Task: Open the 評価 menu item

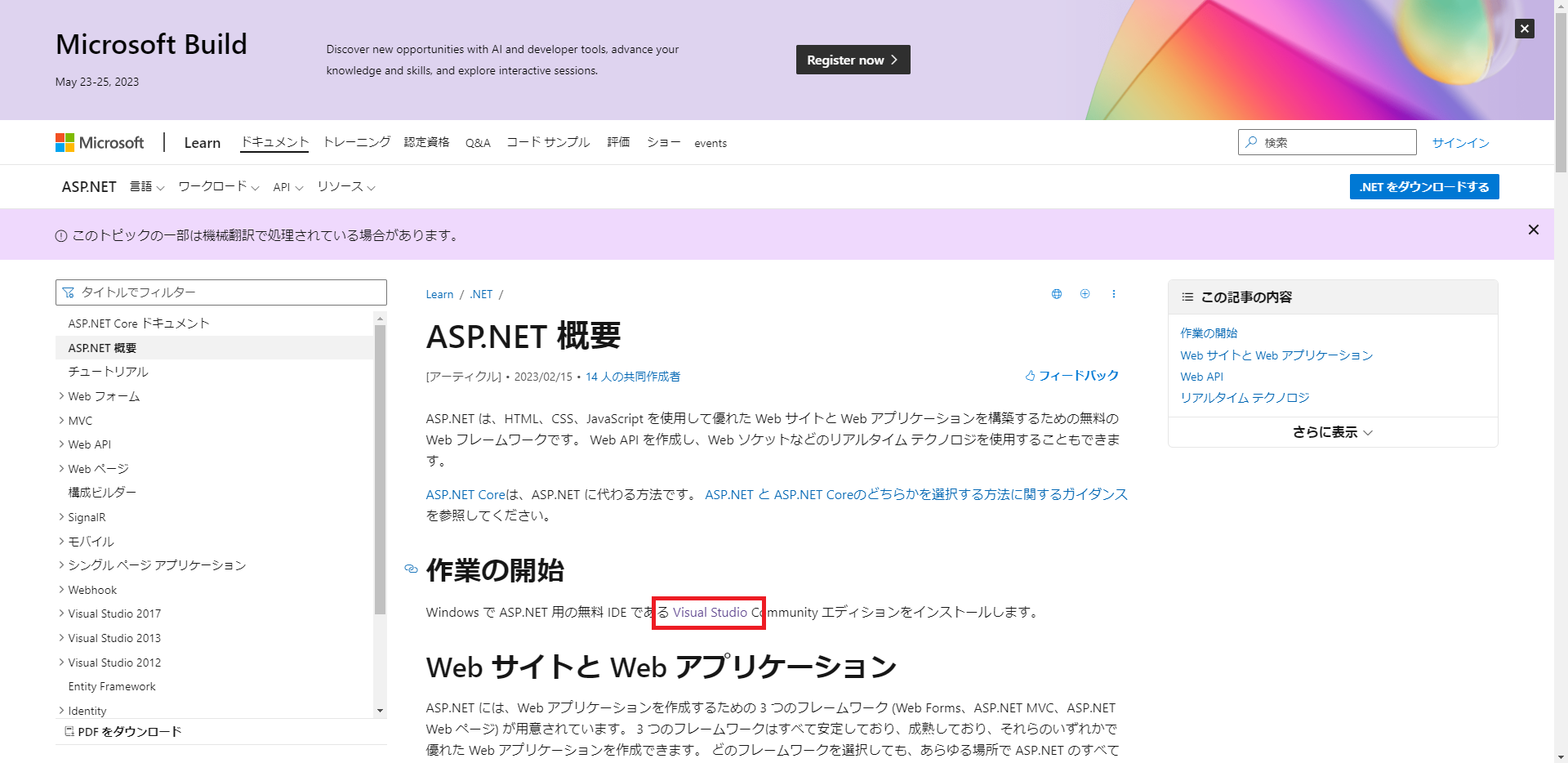Action: (618, 142)
